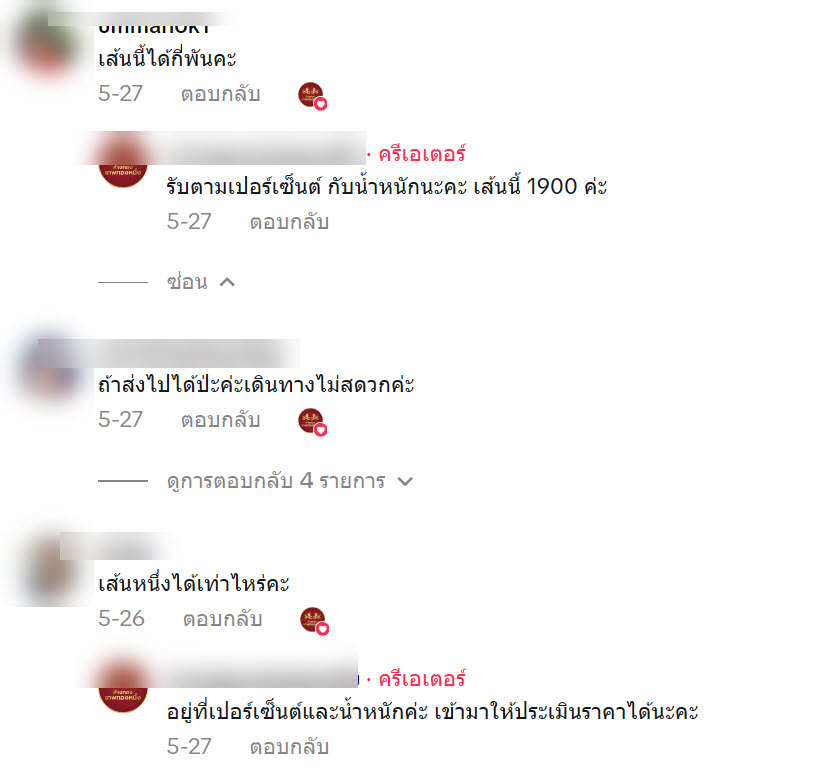Reply to creator's last comment about appraisal
Screen dimensions: 816x776
click(289, 747)
